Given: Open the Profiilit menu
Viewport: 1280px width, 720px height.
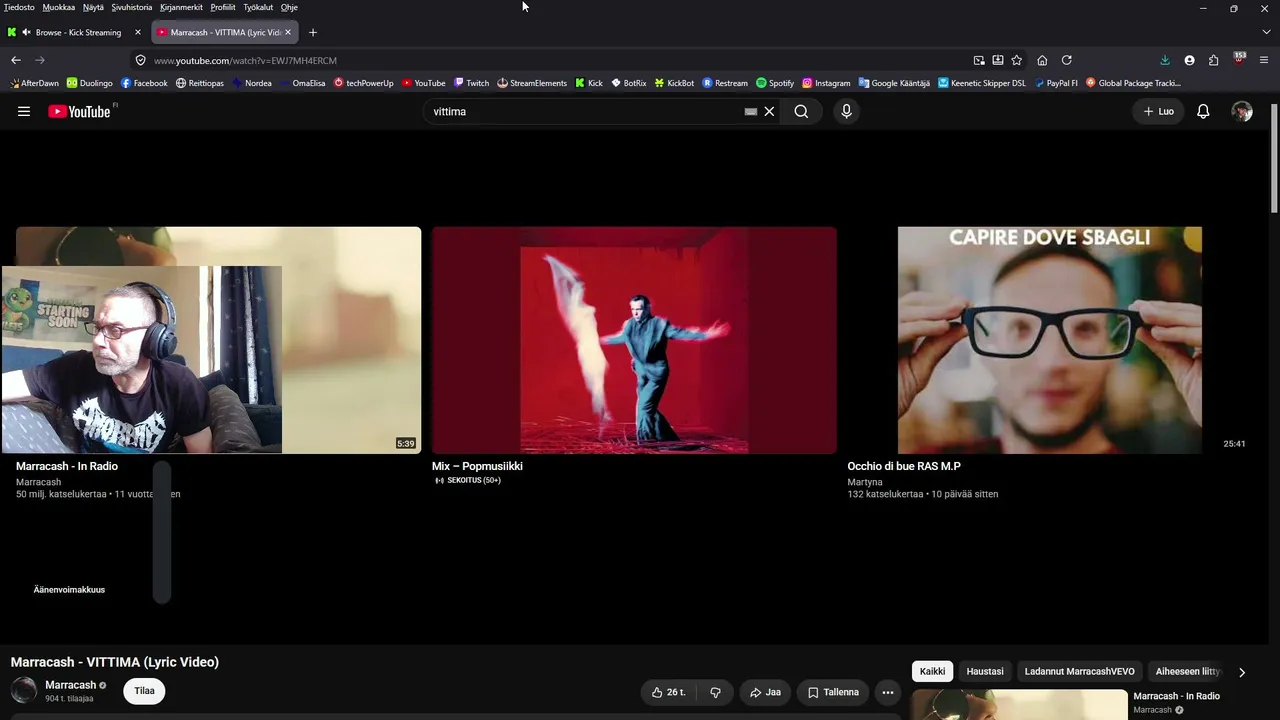Looking at the screenshot, I should 223,7.
